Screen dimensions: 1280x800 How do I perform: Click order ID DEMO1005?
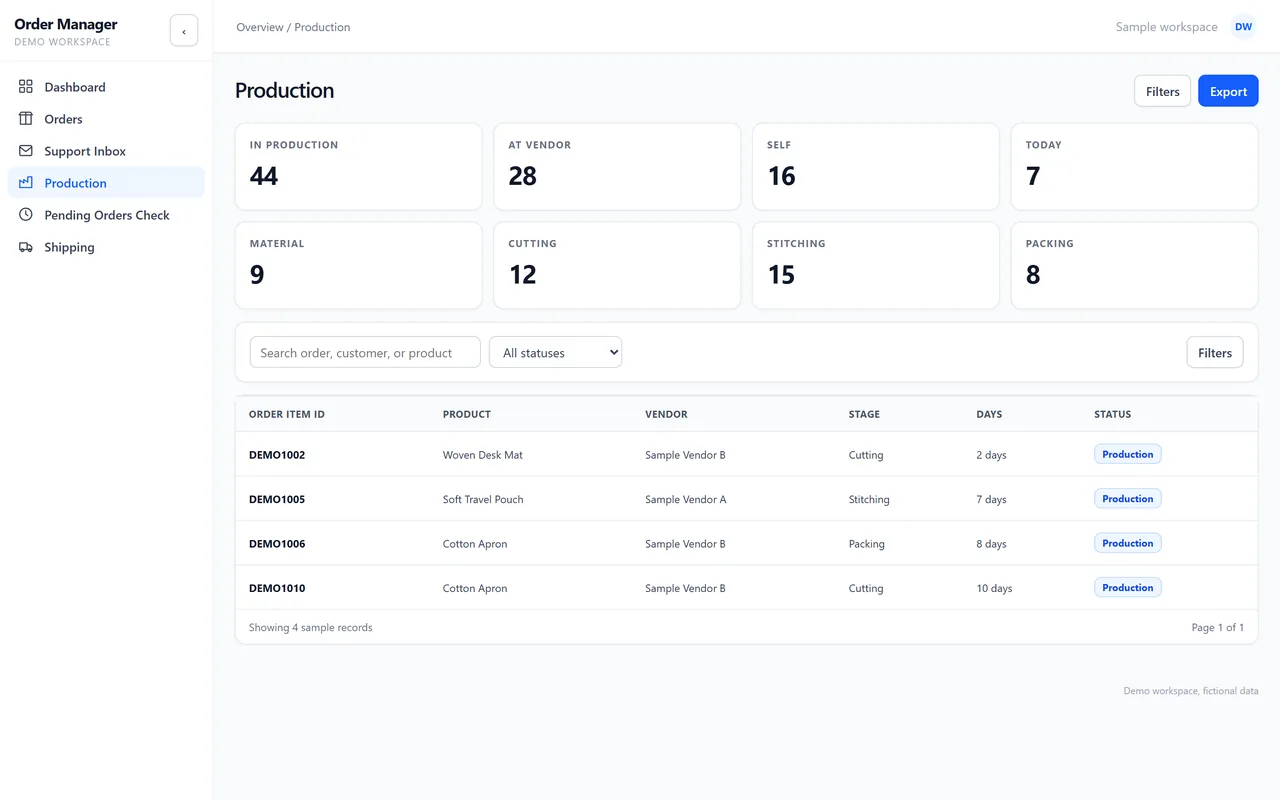click(x=277, y=499)
